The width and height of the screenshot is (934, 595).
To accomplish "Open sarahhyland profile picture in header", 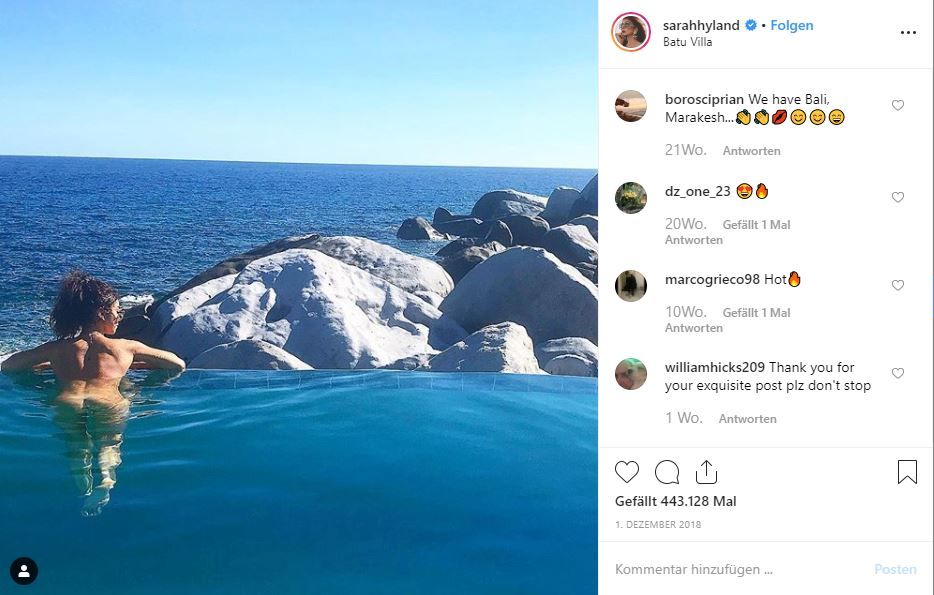I will pos(631,32).
